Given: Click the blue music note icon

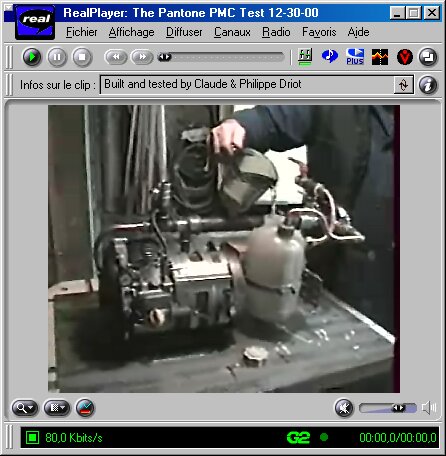Looking at the screenshot, I should click(x=330, y=56).
